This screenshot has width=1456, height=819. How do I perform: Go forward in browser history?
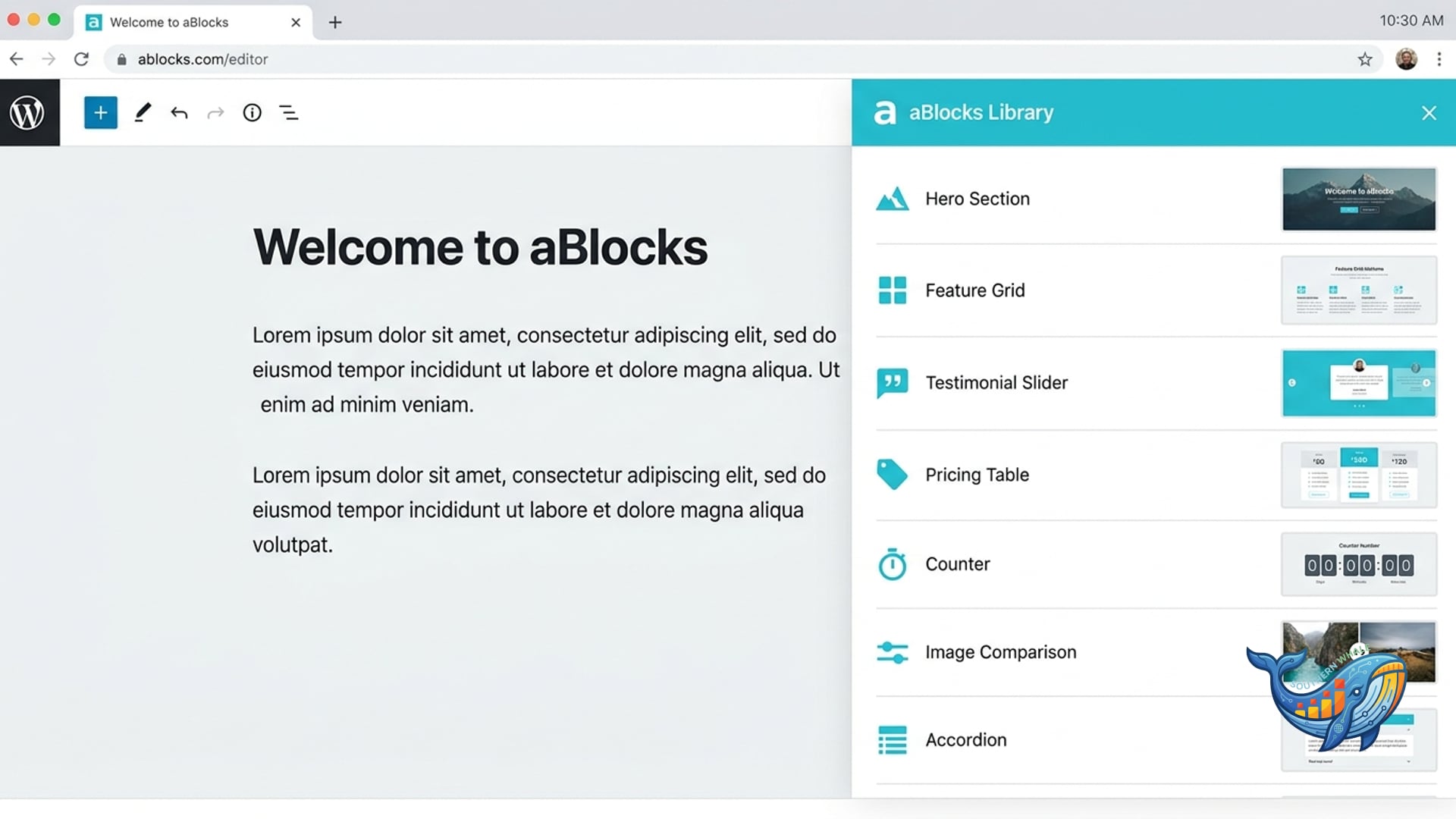coord(49,59)
